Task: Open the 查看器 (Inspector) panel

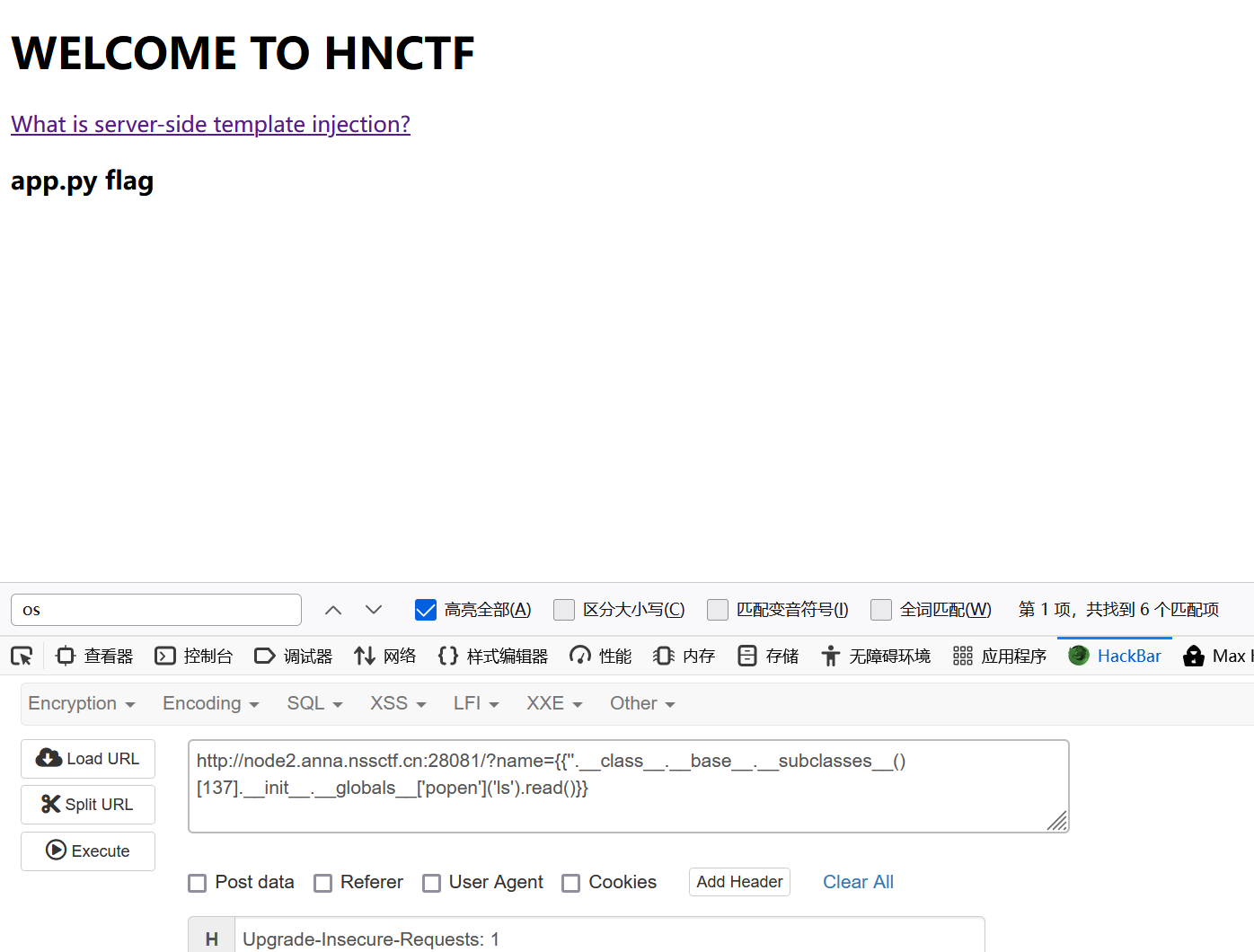Action: point(93,656)
